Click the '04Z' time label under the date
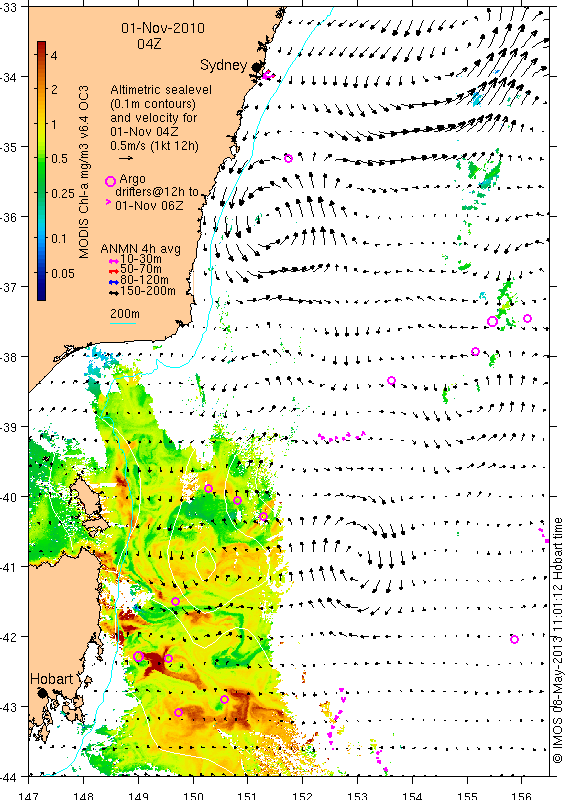This screenshot has width=570, height=800. [150, 44]
